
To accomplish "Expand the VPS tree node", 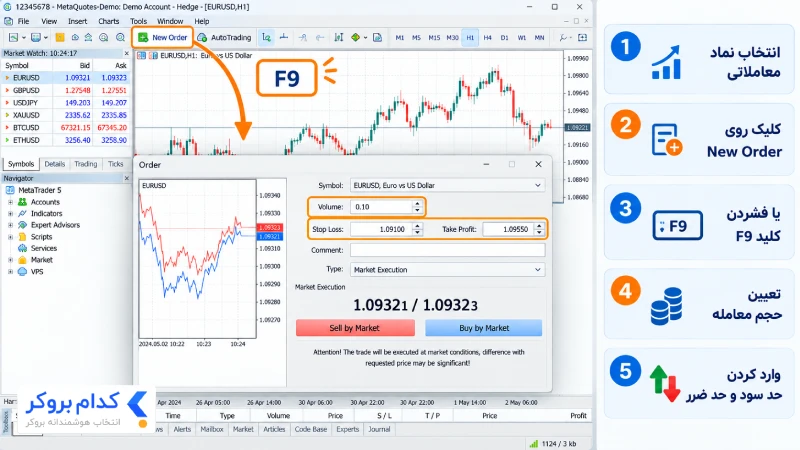I will click(10, 272).
